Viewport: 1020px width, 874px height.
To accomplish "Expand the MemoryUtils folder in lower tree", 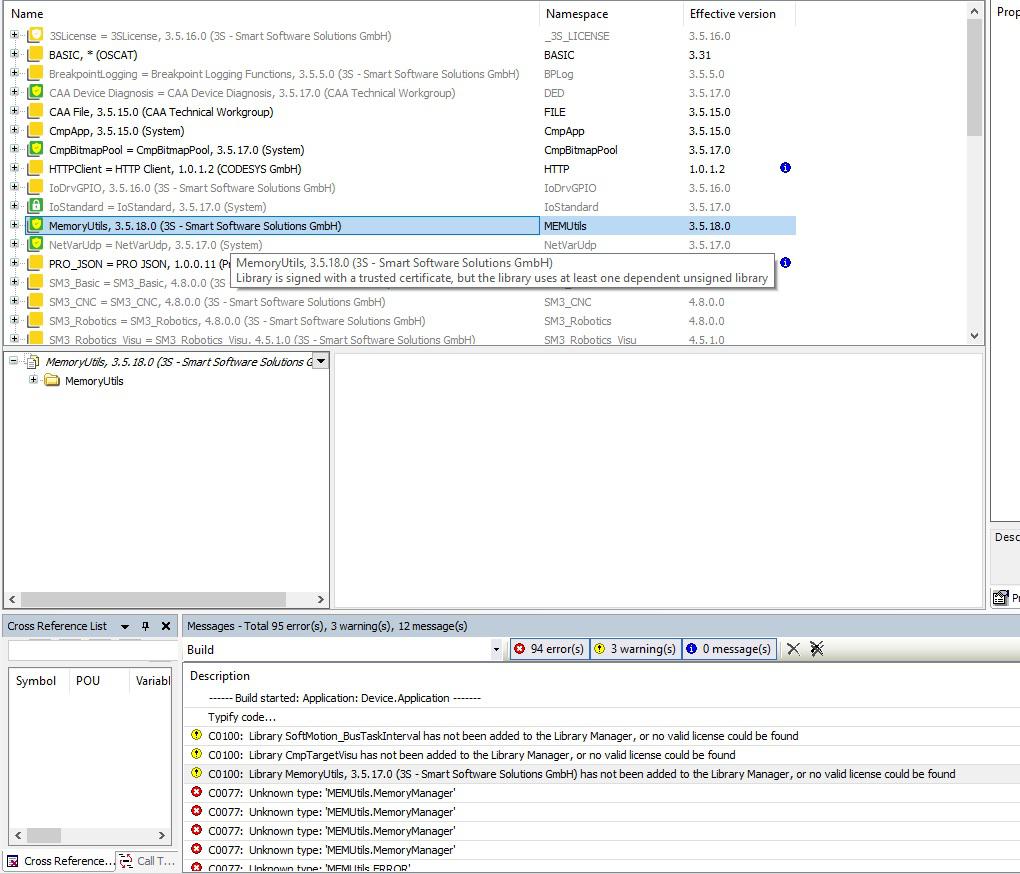I will [34, 381].
